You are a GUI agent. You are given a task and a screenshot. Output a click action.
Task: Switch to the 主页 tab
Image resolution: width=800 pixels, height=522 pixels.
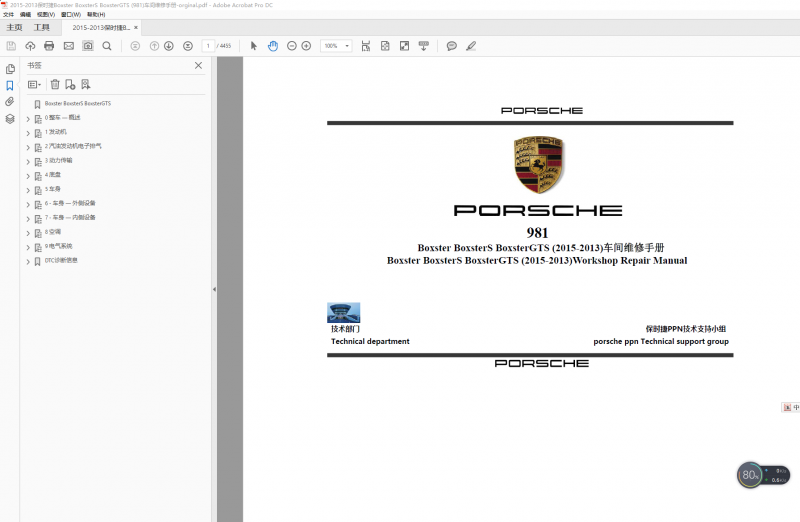click(x=14, y=27)
